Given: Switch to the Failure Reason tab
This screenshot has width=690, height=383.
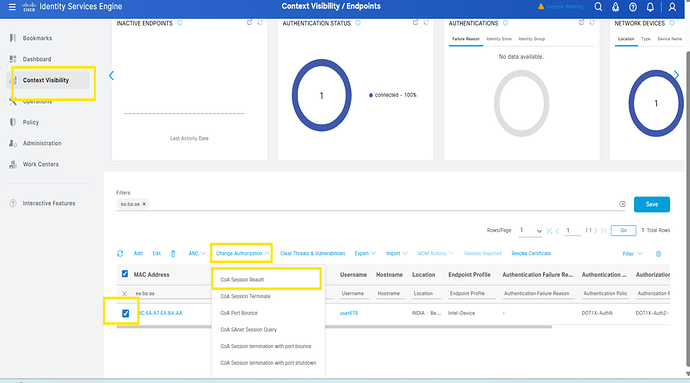Looking at the screenshot, I should point(466,39).
